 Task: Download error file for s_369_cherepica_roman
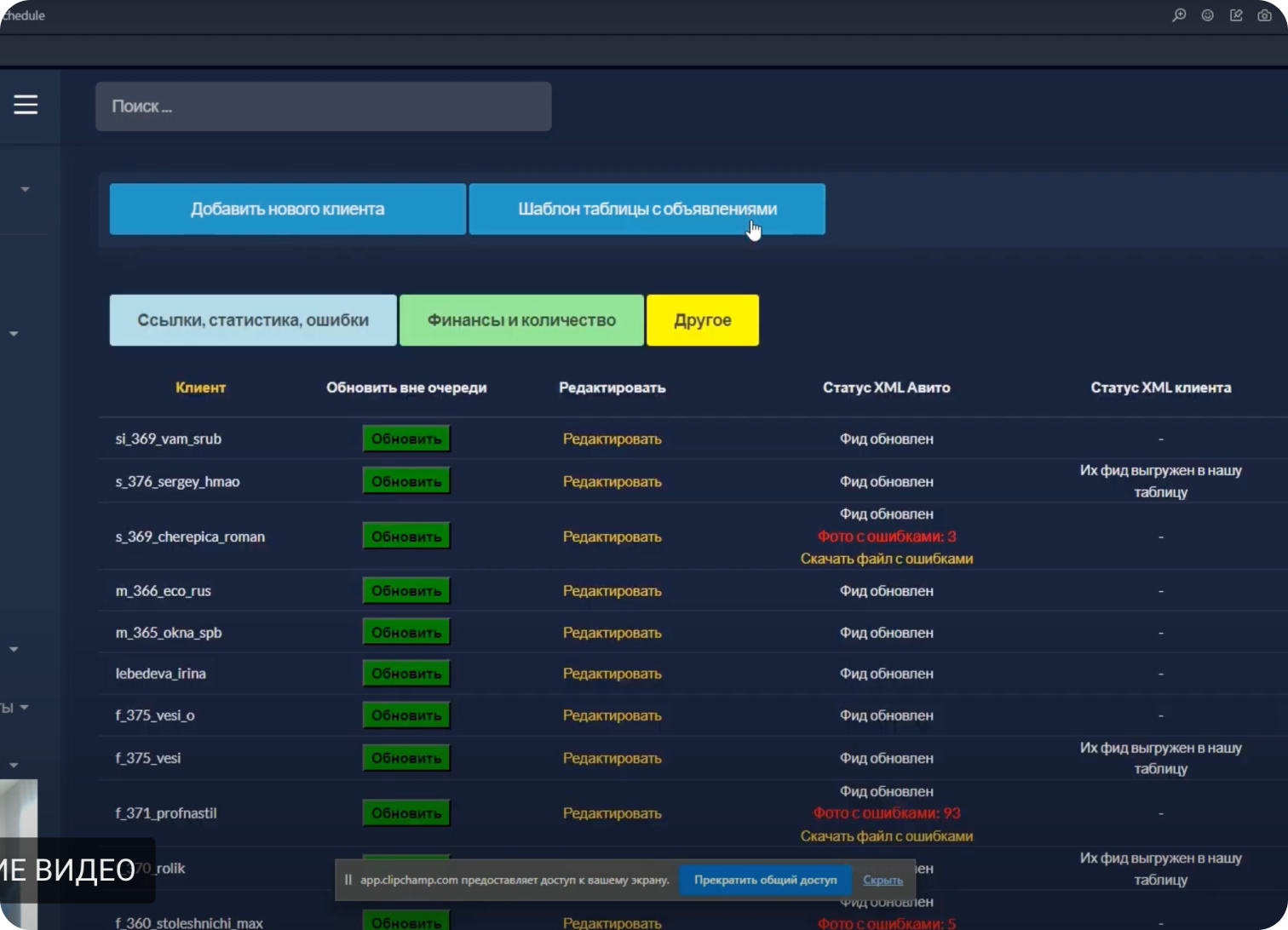886,559
